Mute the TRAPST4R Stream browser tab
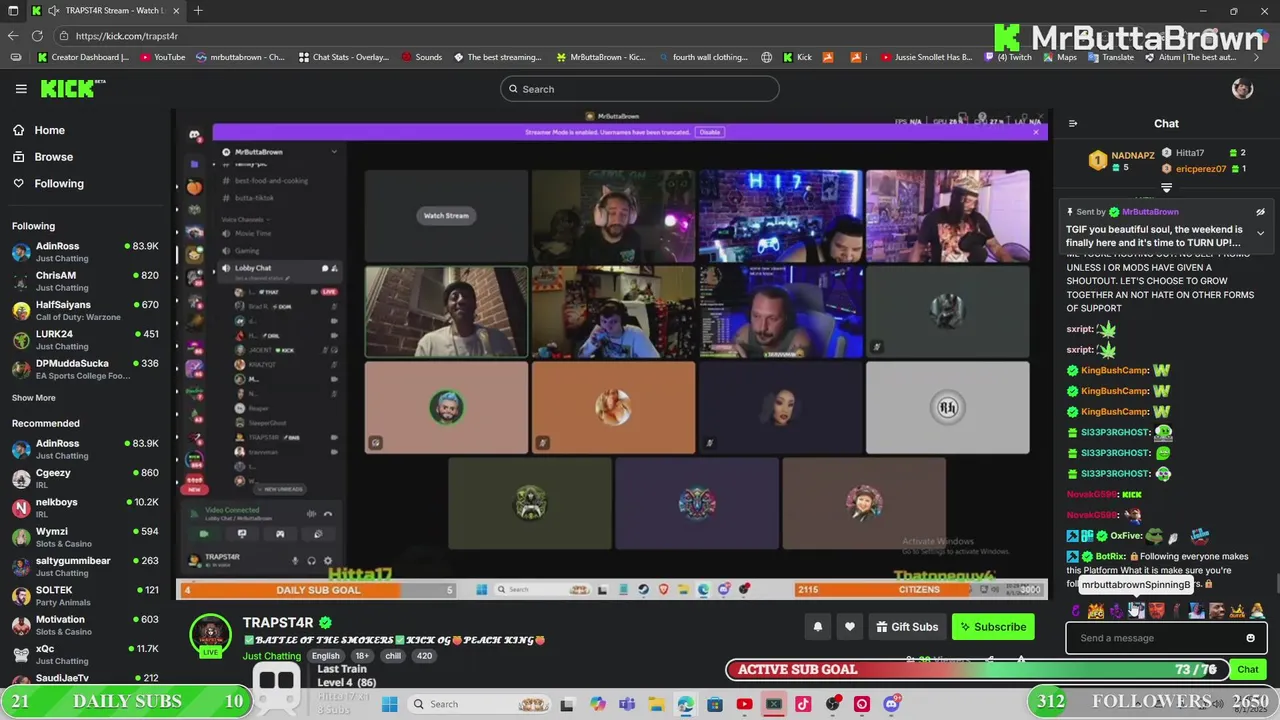Screen dimensions: 1280x720 [53, 11]
